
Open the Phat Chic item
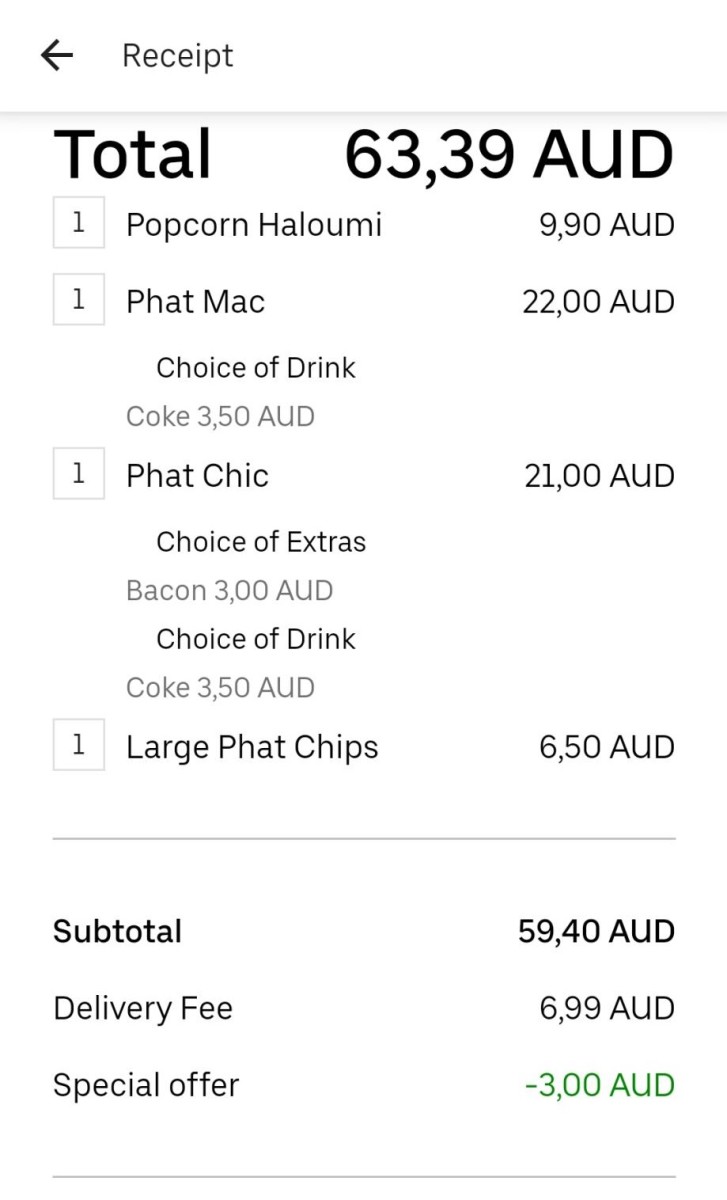197,475
